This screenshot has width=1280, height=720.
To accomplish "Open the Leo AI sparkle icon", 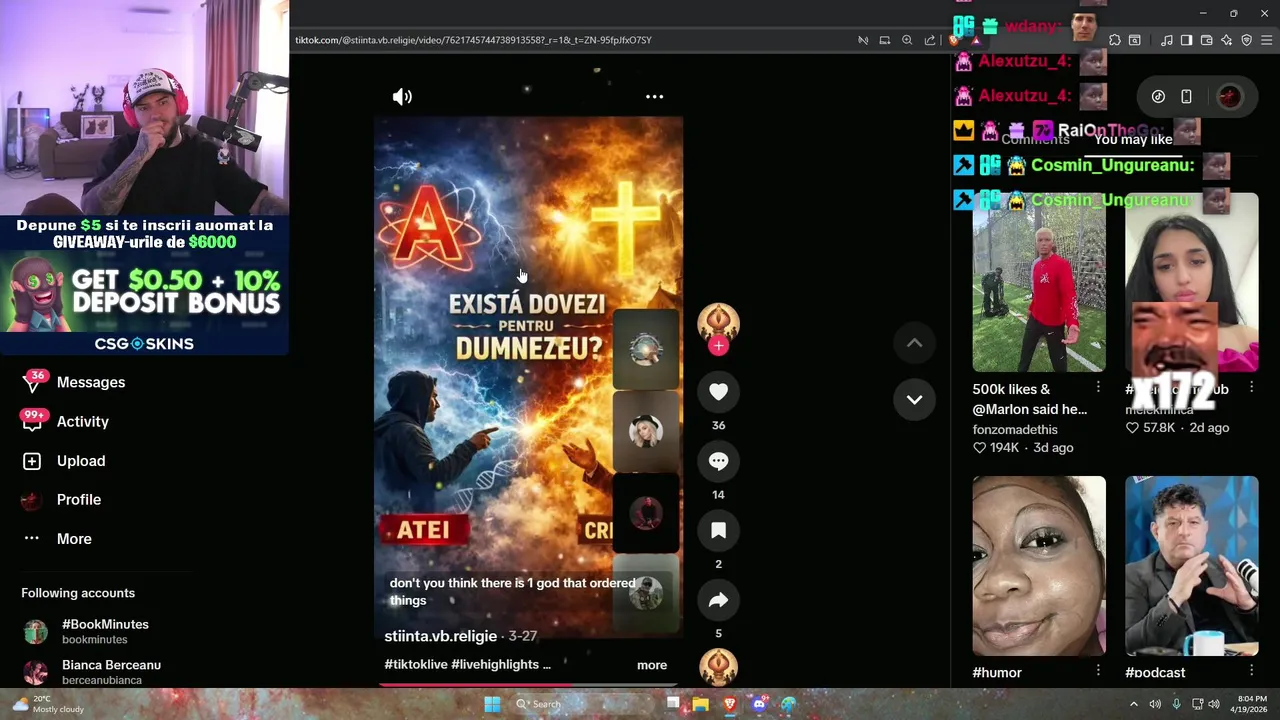I will point(1227,40).
